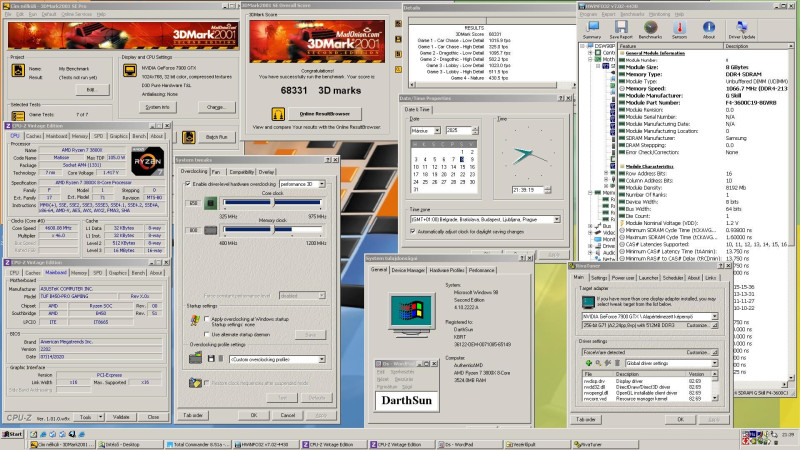Toggle Enable driver-level hardware overclocking checkbox
The width and height of the screenshot is (800, 450).
pyautogui.click(x=188, y=184)
